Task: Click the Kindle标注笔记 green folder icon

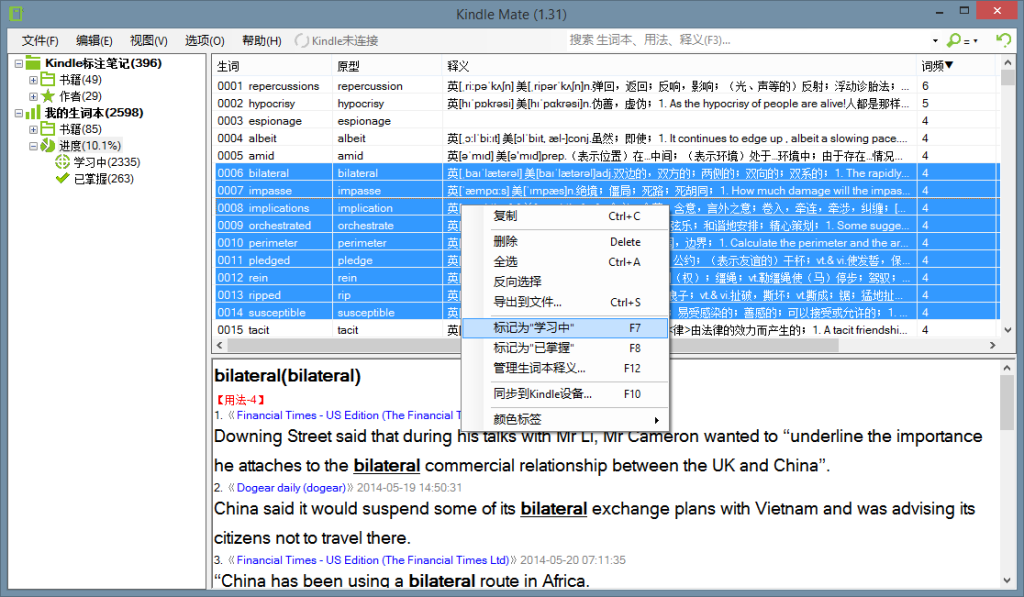Action: pyautogui.click(x=33, y=63)
